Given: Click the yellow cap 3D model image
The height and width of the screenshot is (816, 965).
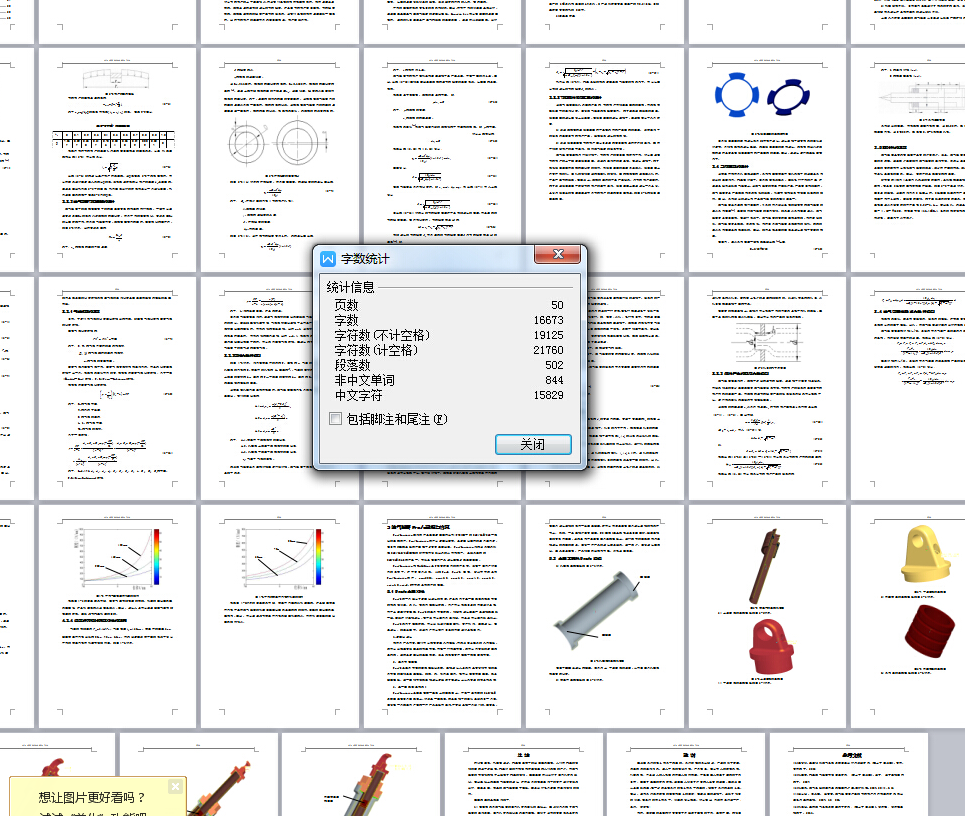Looking at the screenshot, I should (x=926, y=554).
